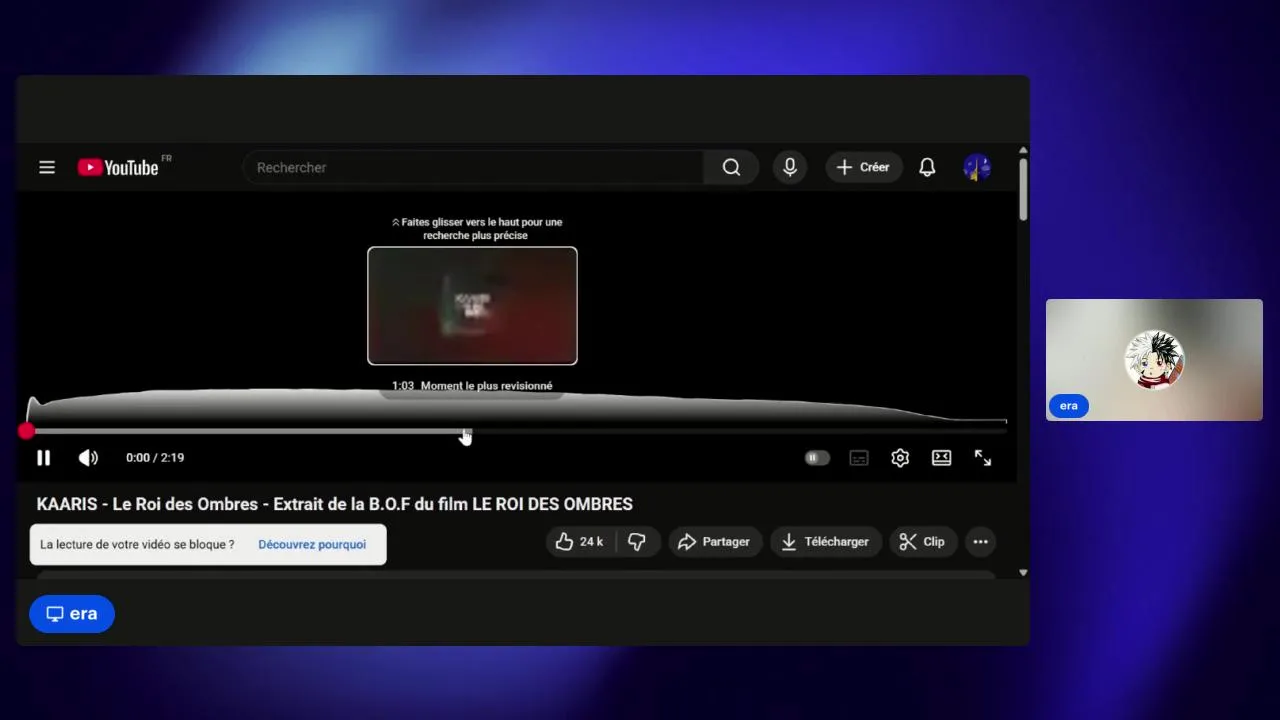Screen dimensions: 1280x720
Task: Switch to theater mode
Action: [942, 458]
